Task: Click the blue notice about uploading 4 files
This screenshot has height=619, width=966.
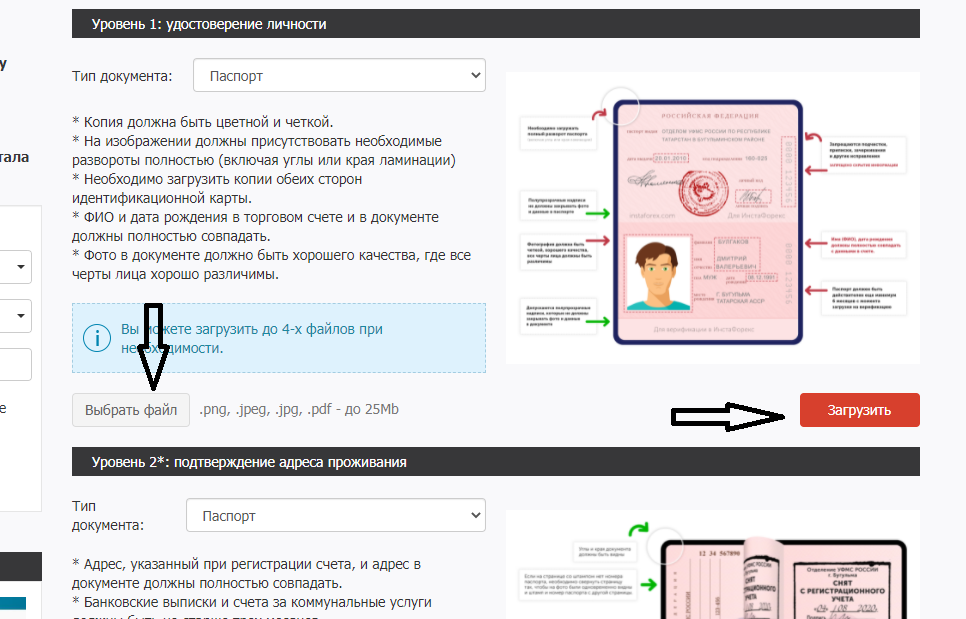Action: [x=279, y=338]
